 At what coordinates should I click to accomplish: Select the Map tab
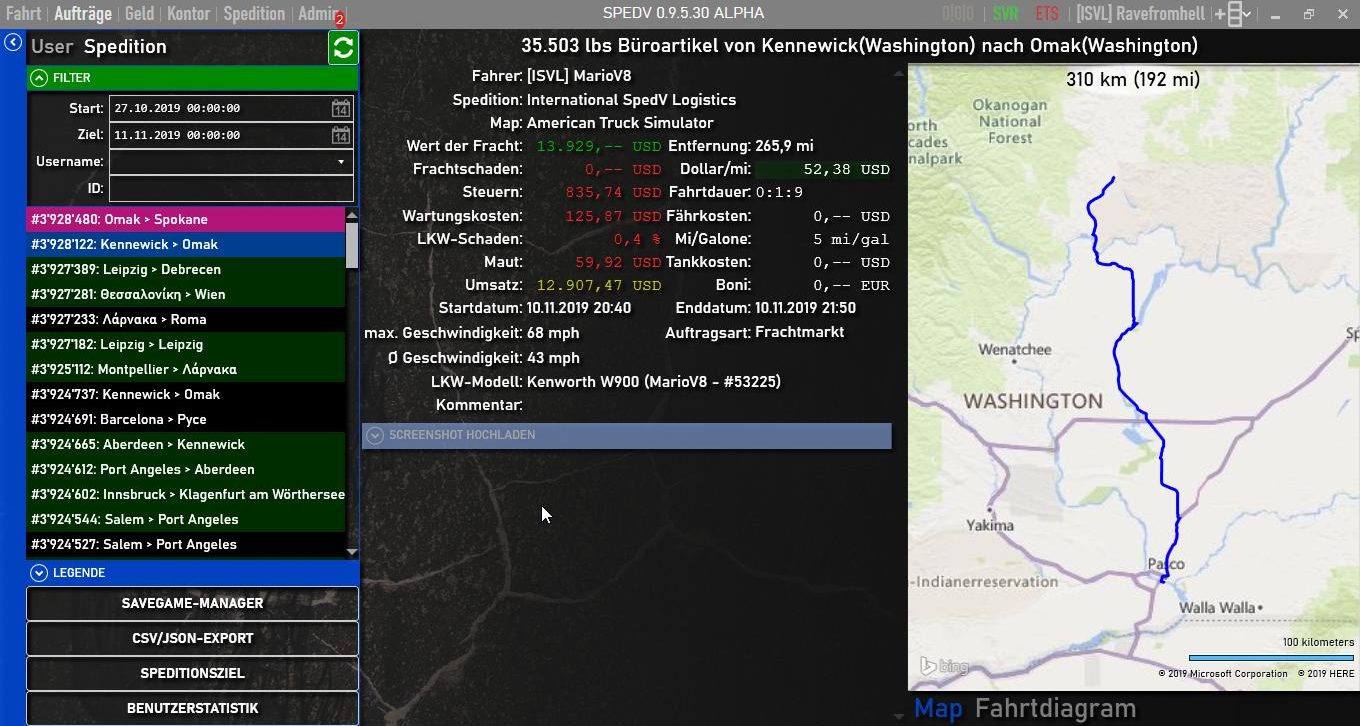coord(938,709)
